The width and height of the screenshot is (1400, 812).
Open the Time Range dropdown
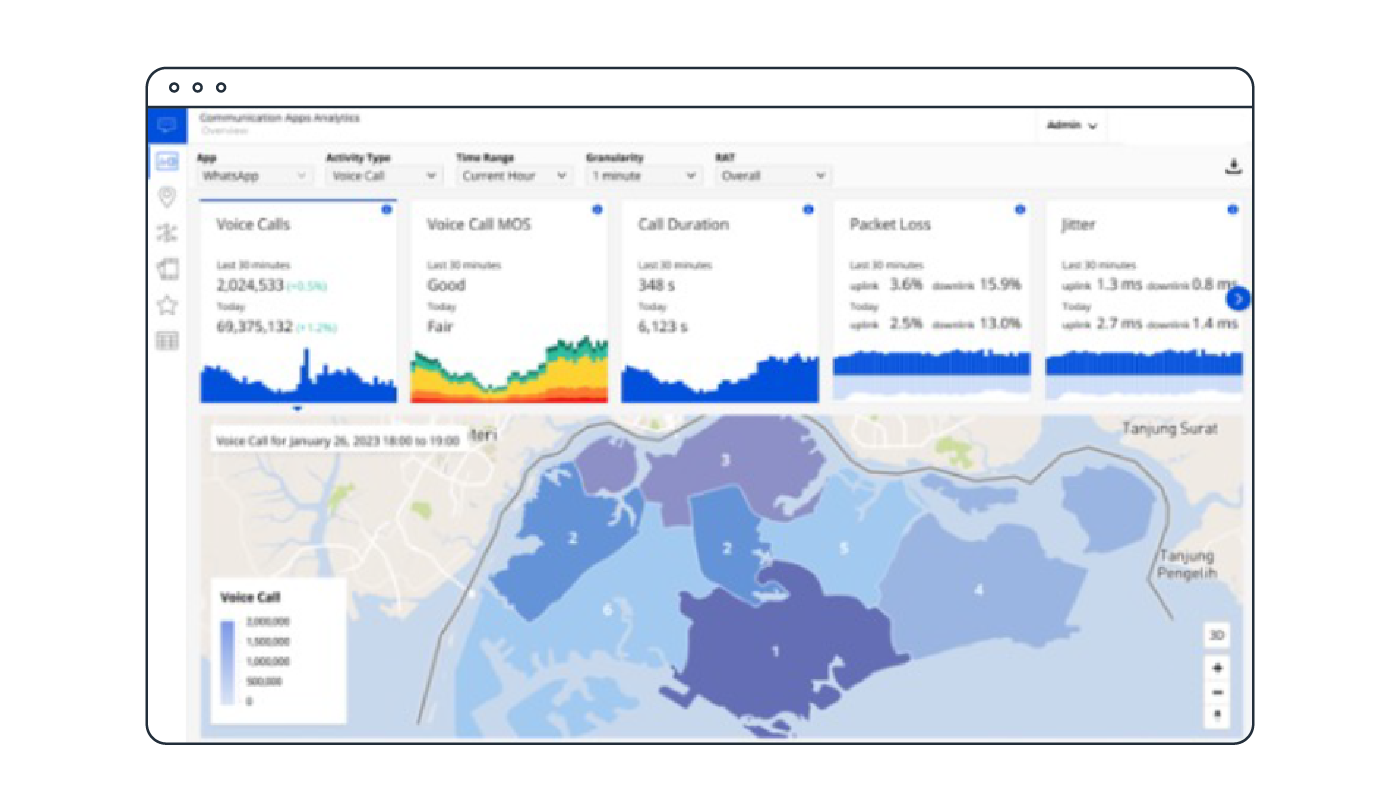click(514, 175)
